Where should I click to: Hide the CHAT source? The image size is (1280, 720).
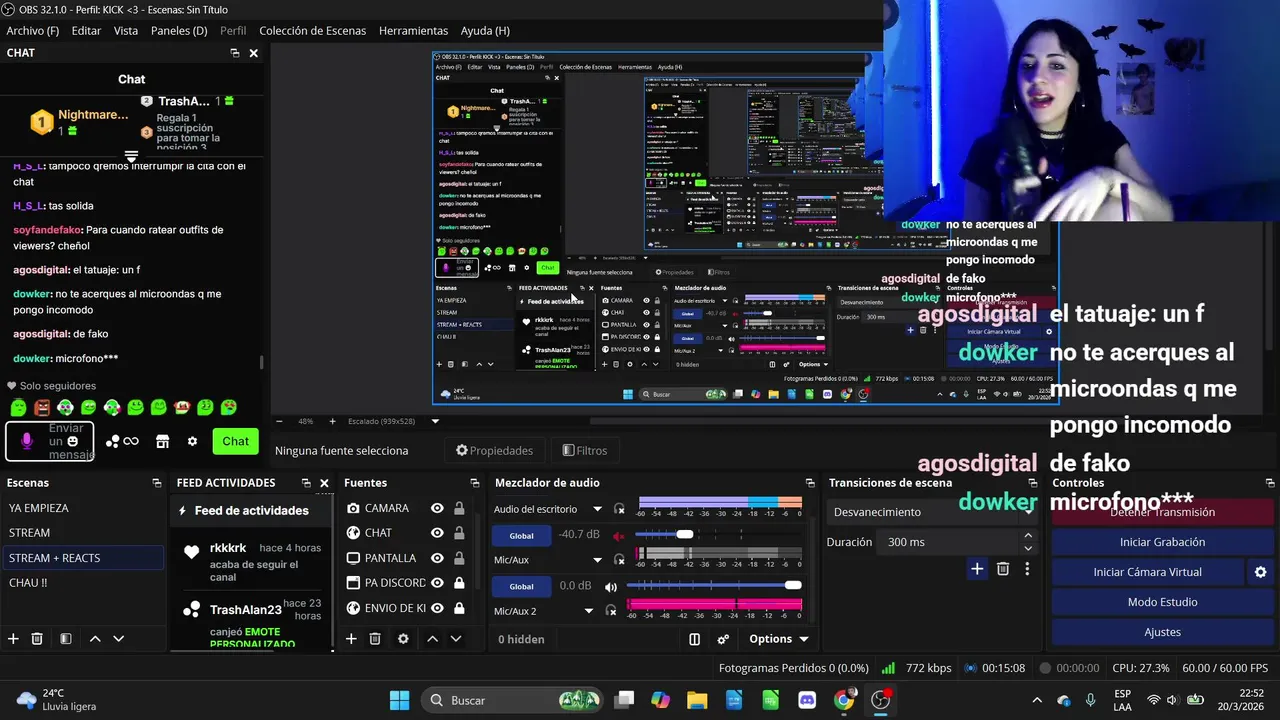point(437,533)
